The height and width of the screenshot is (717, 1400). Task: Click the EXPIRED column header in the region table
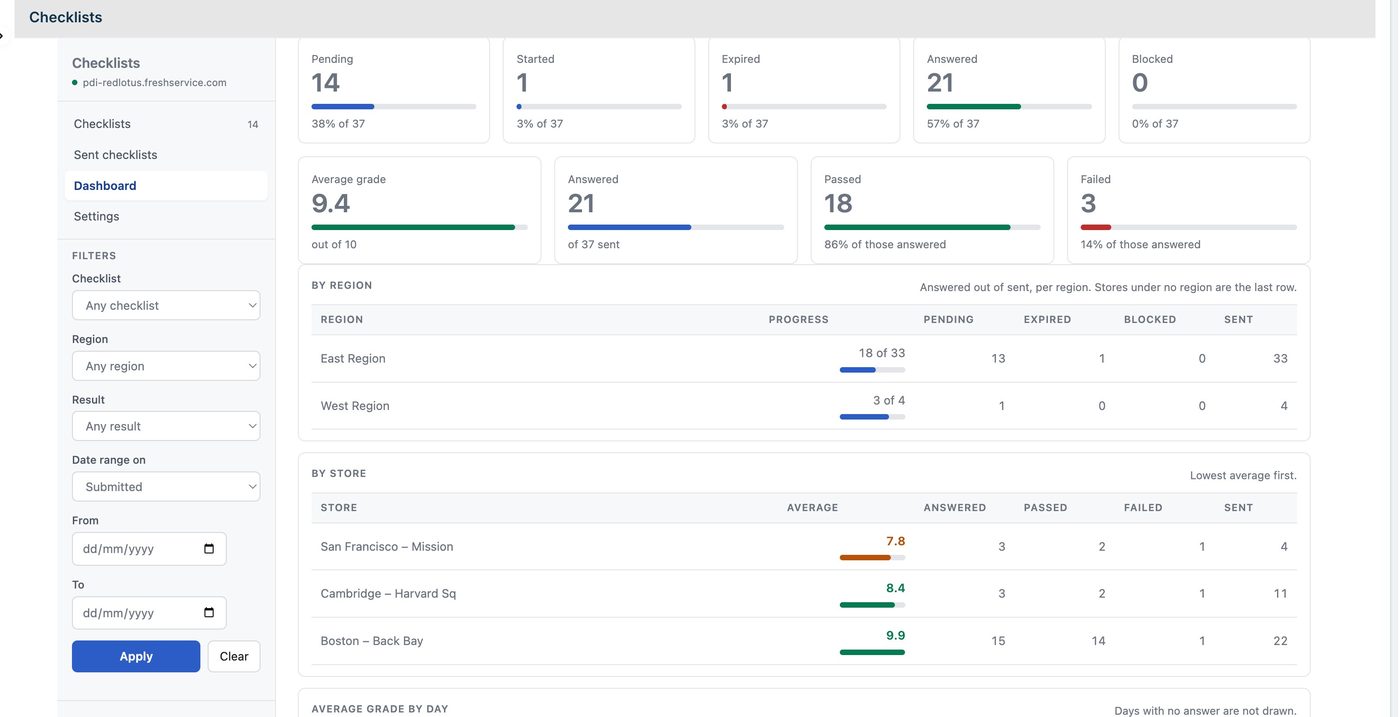click(x=1047, y=320)
